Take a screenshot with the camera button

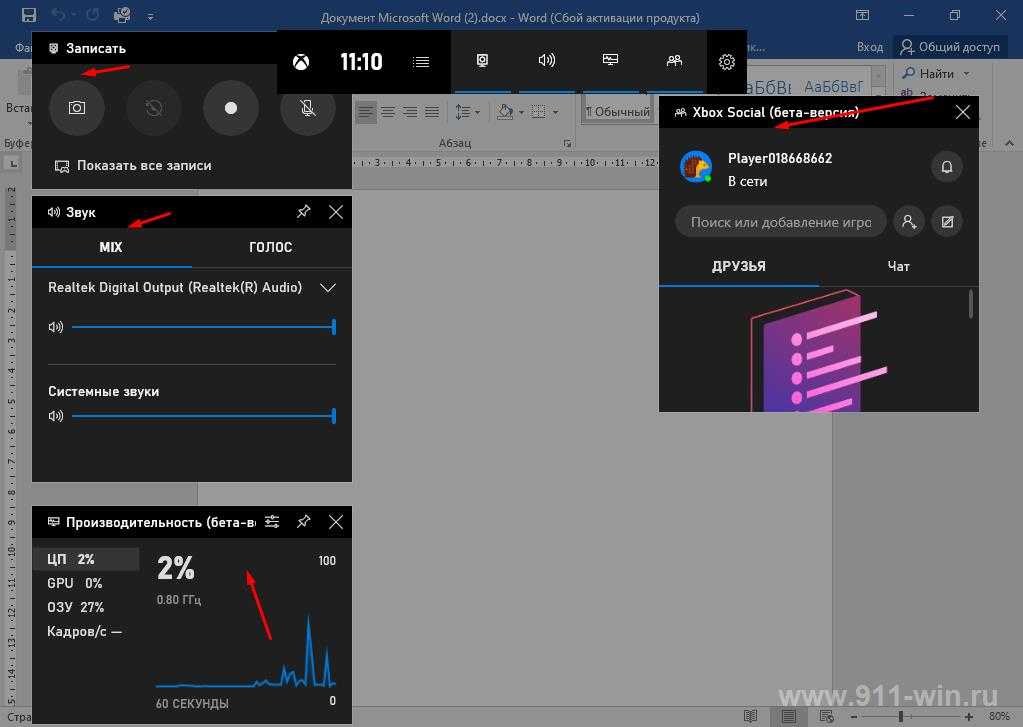point(77,108)
